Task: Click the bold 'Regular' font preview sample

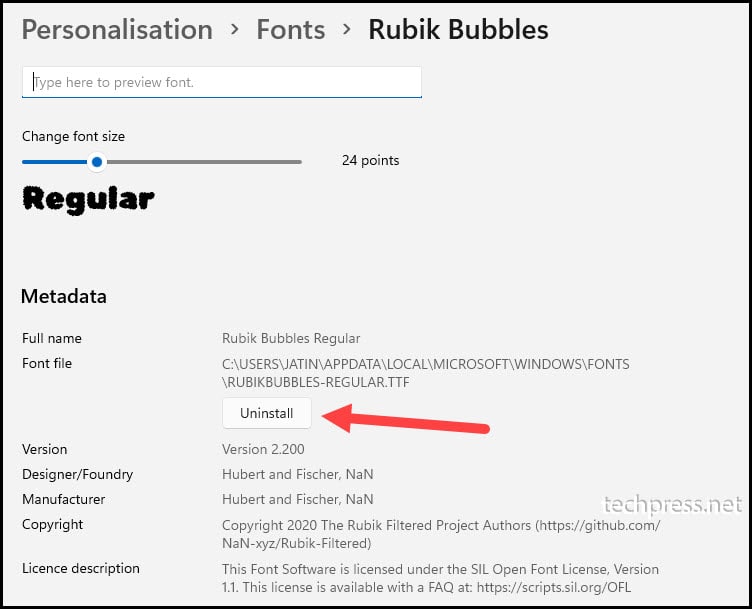Action: click(x=88, y=199)
